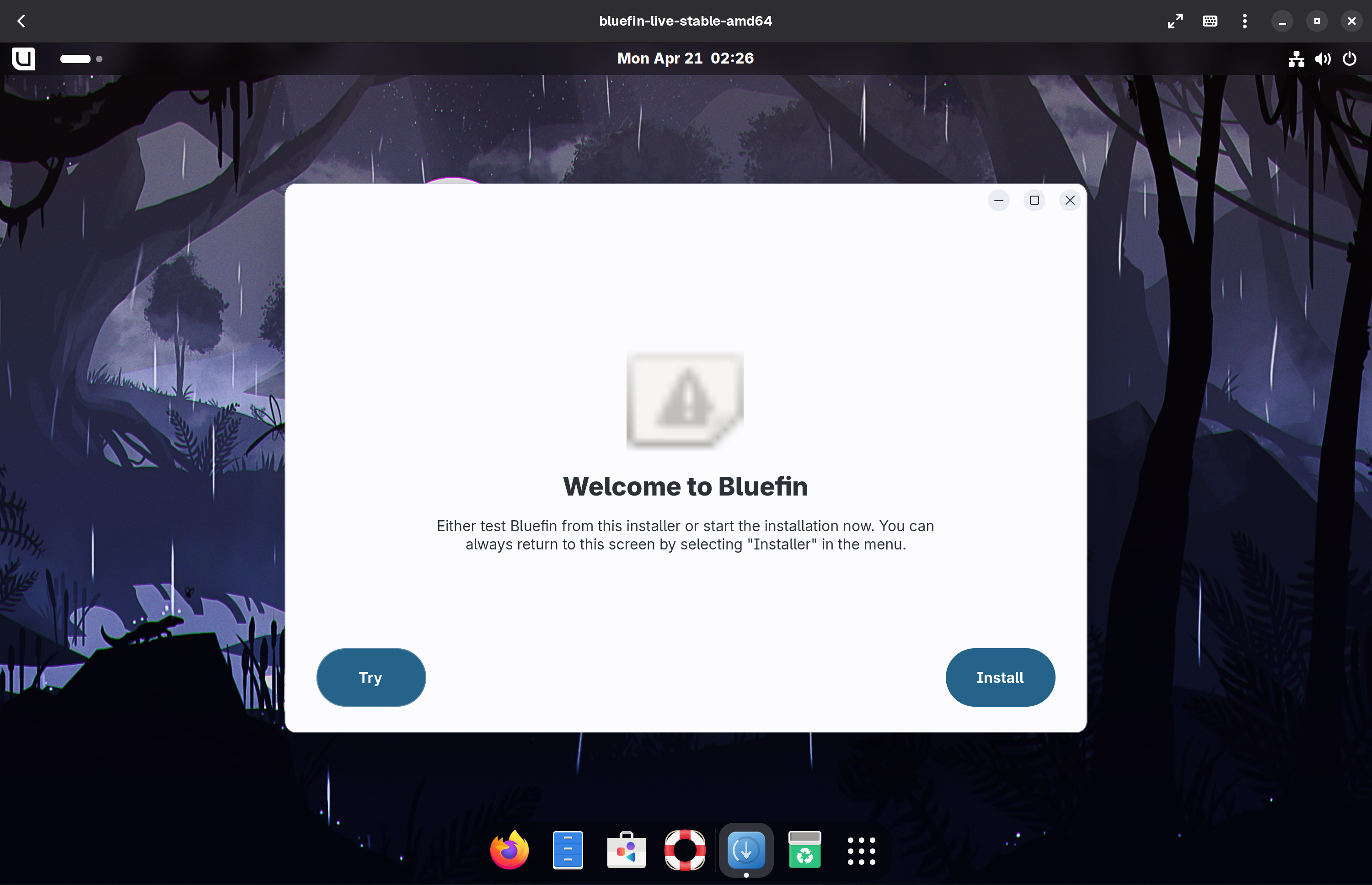Open the Help lifesaver dock icon

click(685, 850)
